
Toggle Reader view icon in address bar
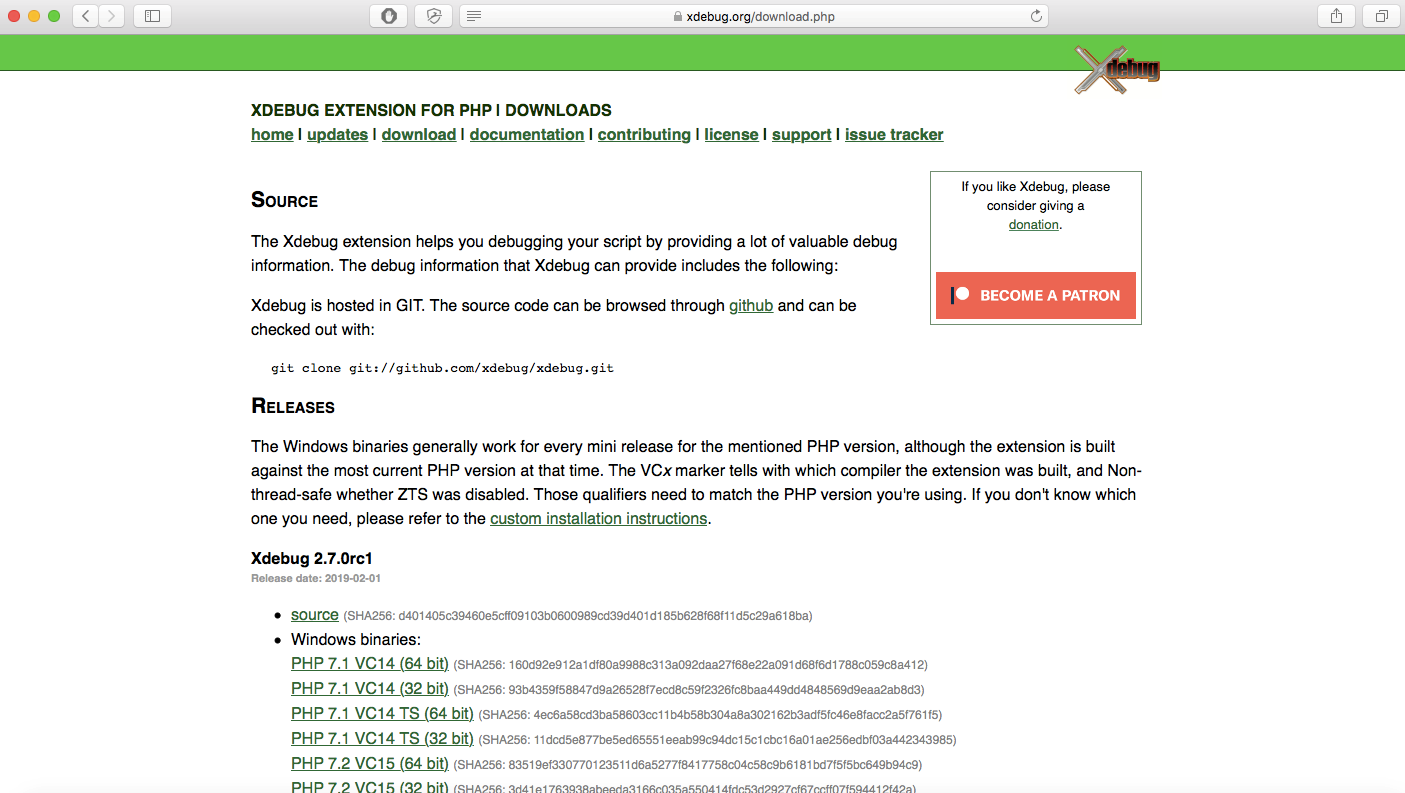point(474,16)
